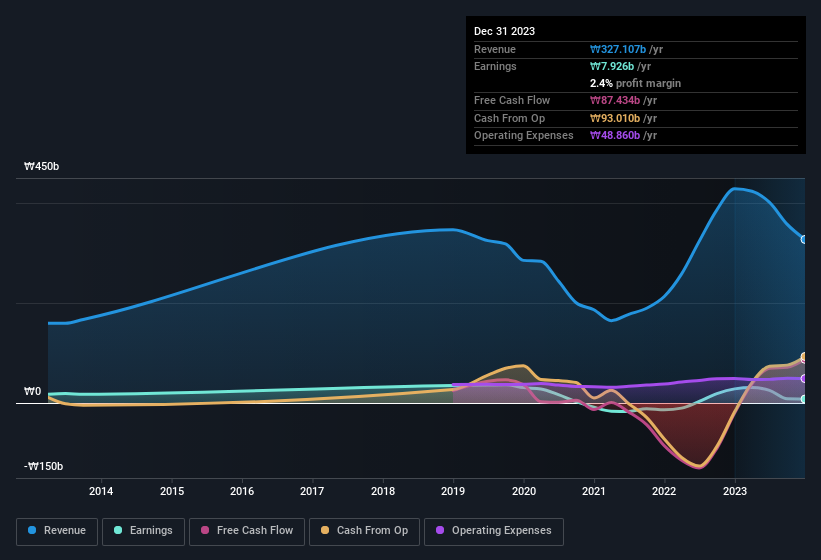Click the 2014 year label on axis
The width and height of the screenshot is (821, 560).
[x=101, y=491]
